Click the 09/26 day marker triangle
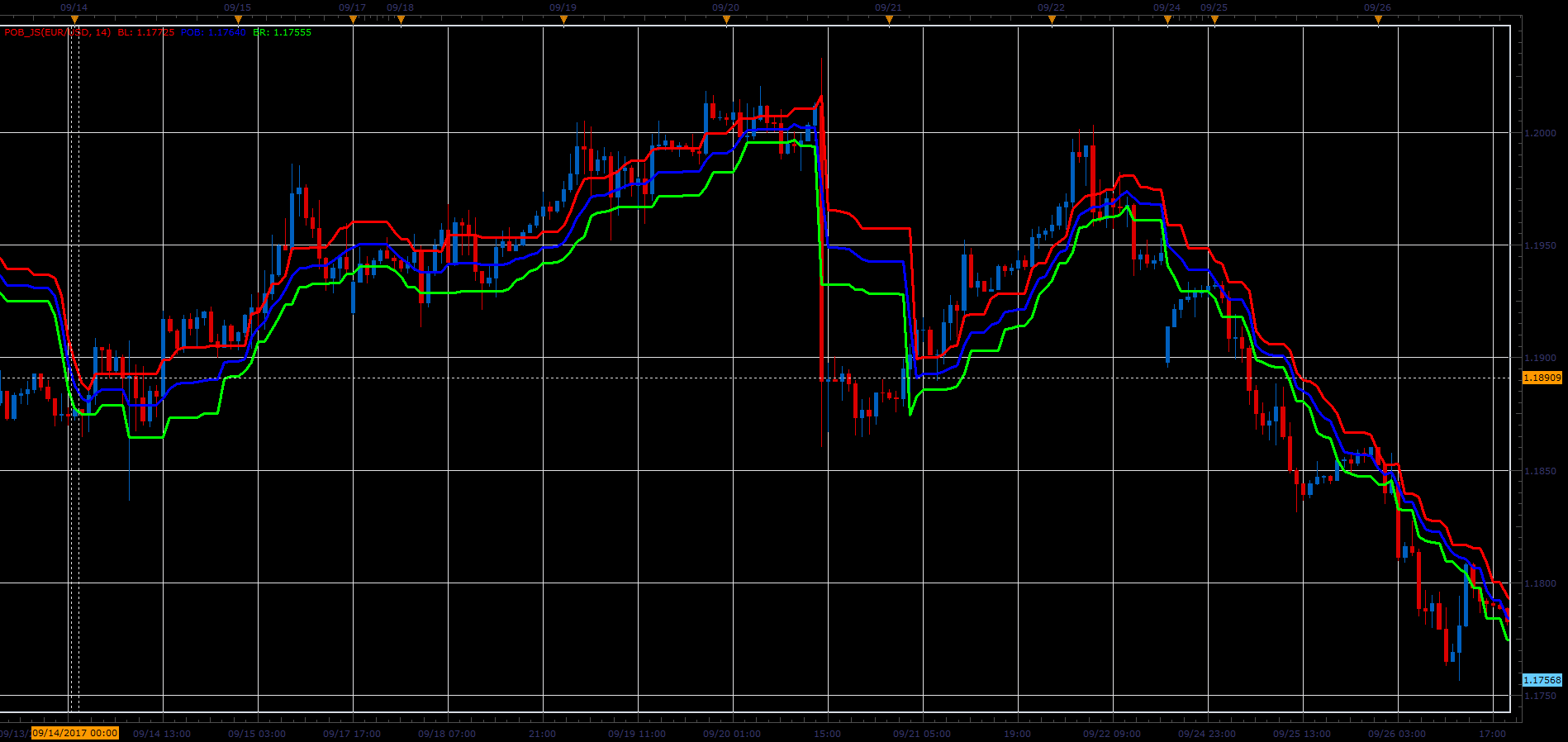Viewport: 1568px width, 742px height. point(1378,19)
